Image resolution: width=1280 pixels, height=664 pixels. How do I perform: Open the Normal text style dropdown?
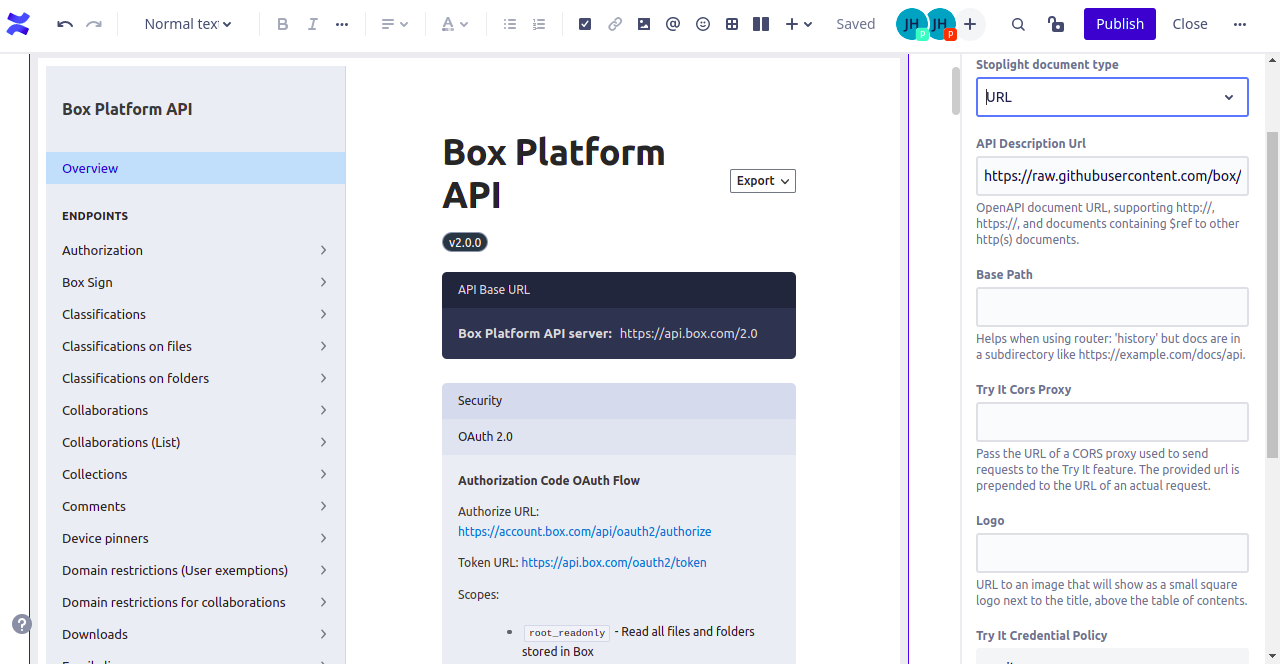[188, 24]
